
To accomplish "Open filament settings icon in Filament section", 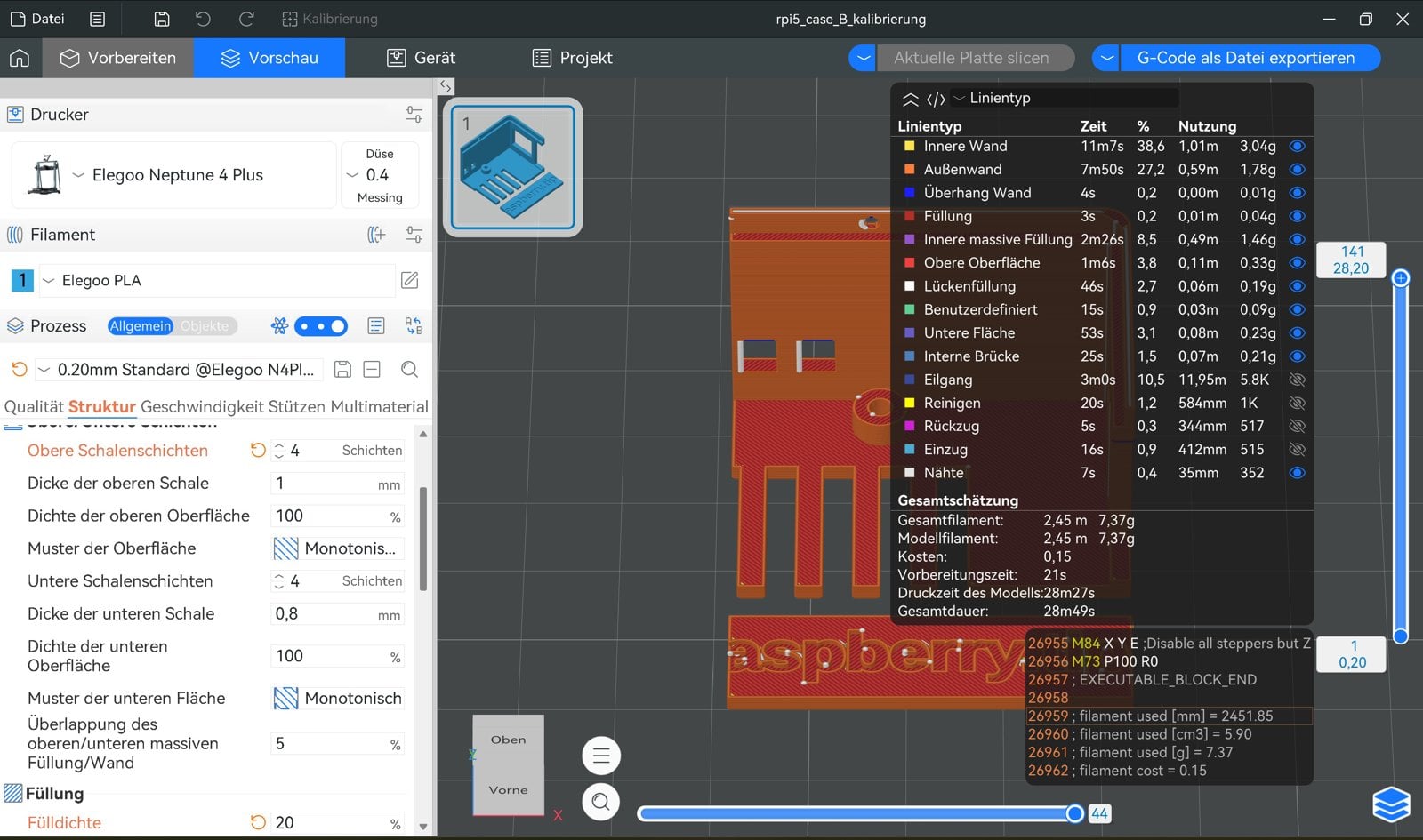I will (414, 235).
